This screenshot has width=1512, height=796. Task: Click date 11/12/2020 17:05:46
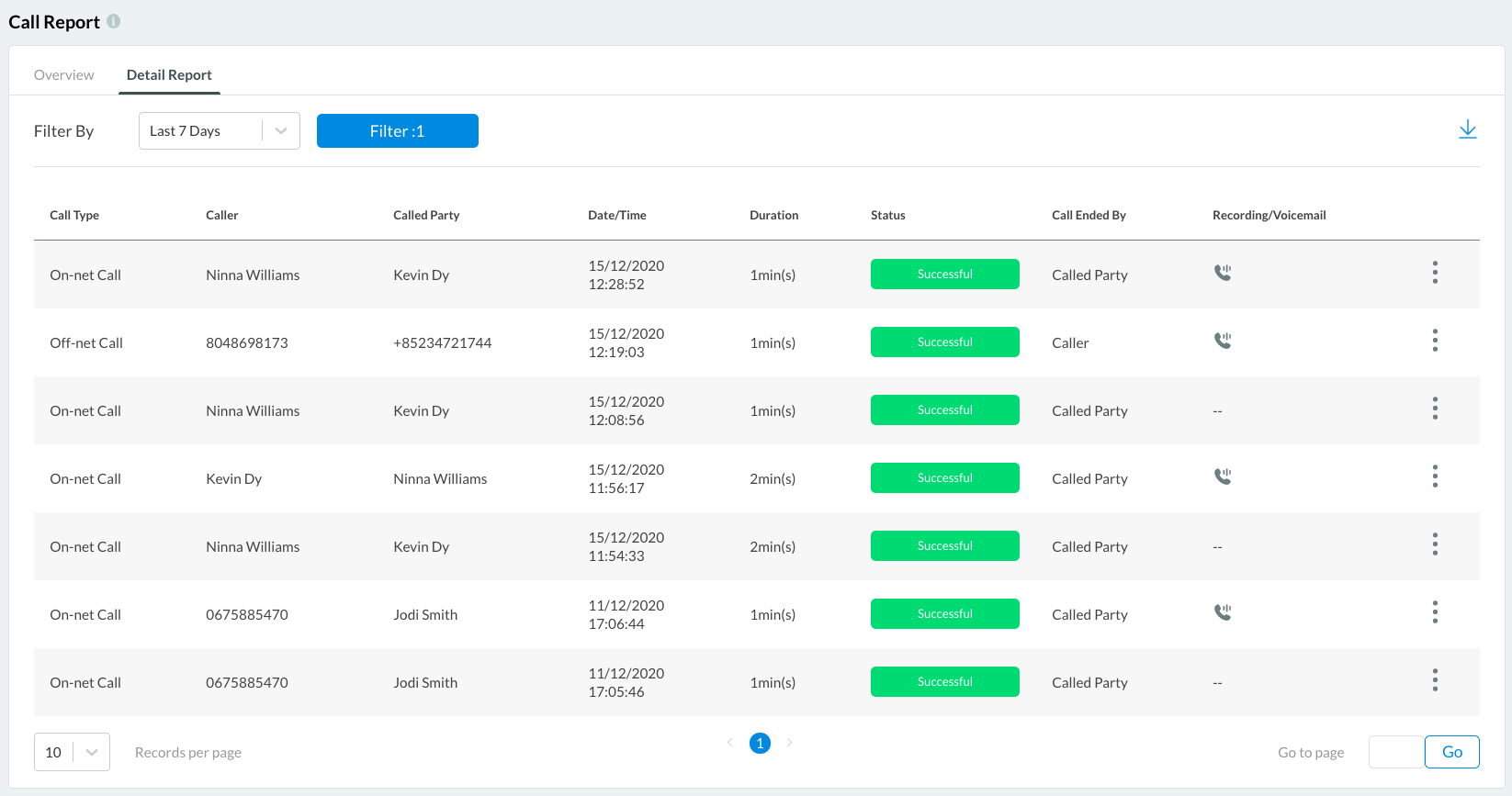pyautogui.click(x=626, y=682)
